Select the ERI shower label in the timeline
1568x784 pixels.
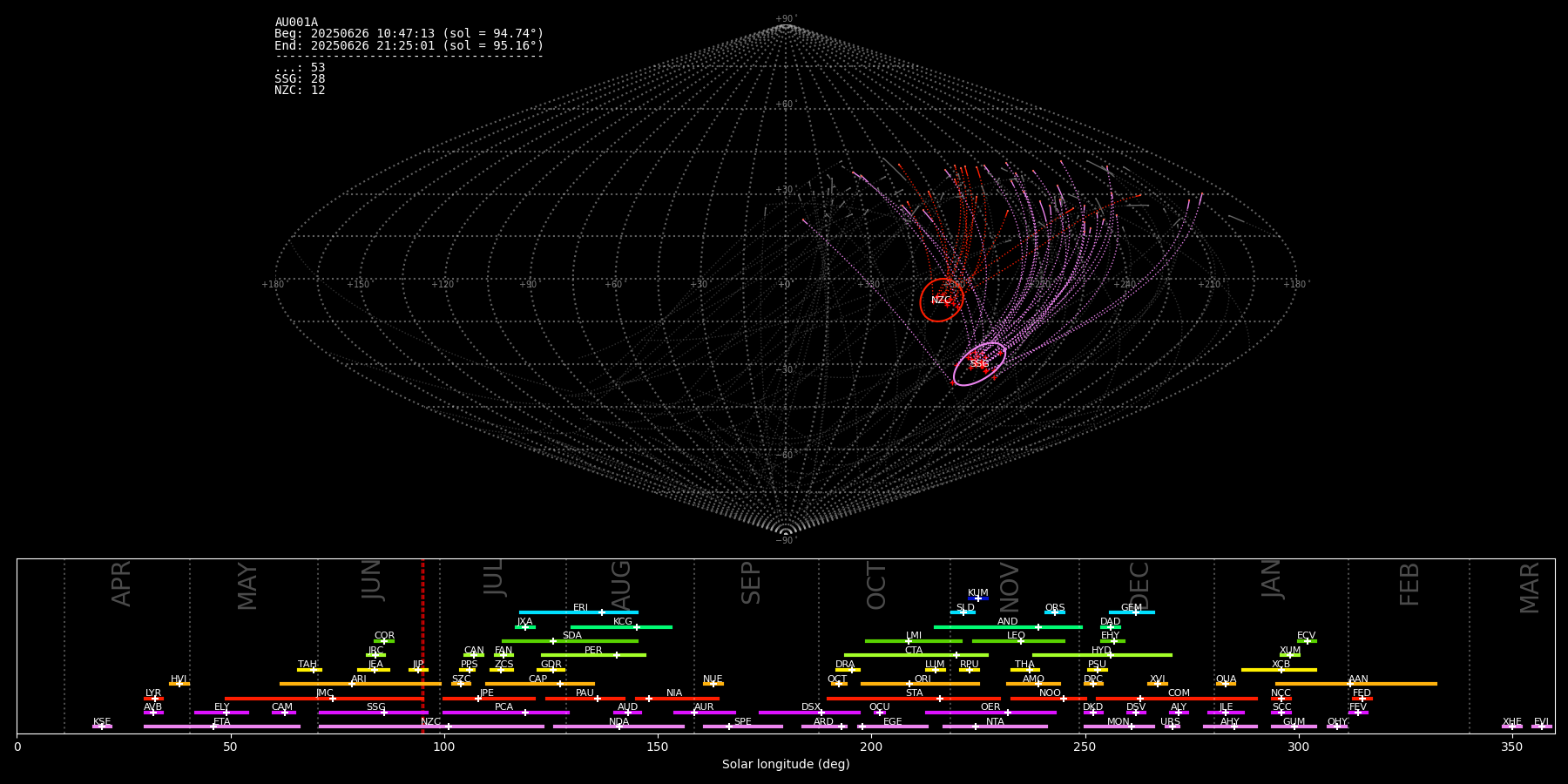[580, 608]
